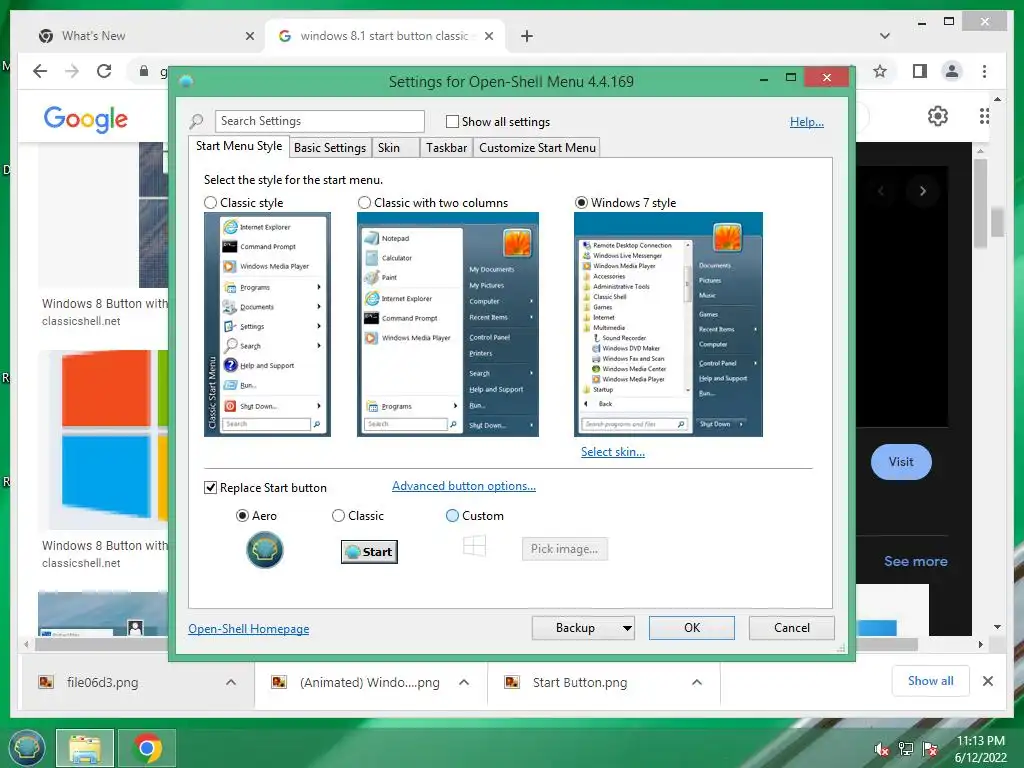Open the Action Center flag icon
Viewport: 1024px width, 768px height.
pyautogui.click(x=930, y=749)
